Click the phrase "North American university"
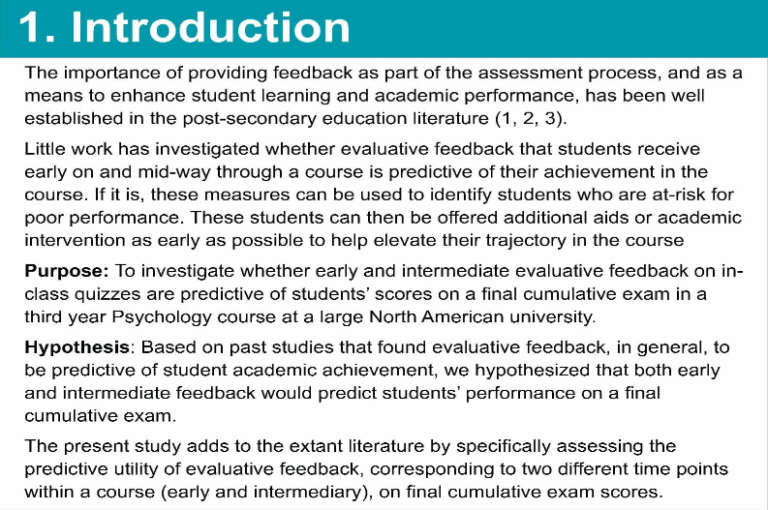Screen dimensions: 768x510 (x=498, y=317)
